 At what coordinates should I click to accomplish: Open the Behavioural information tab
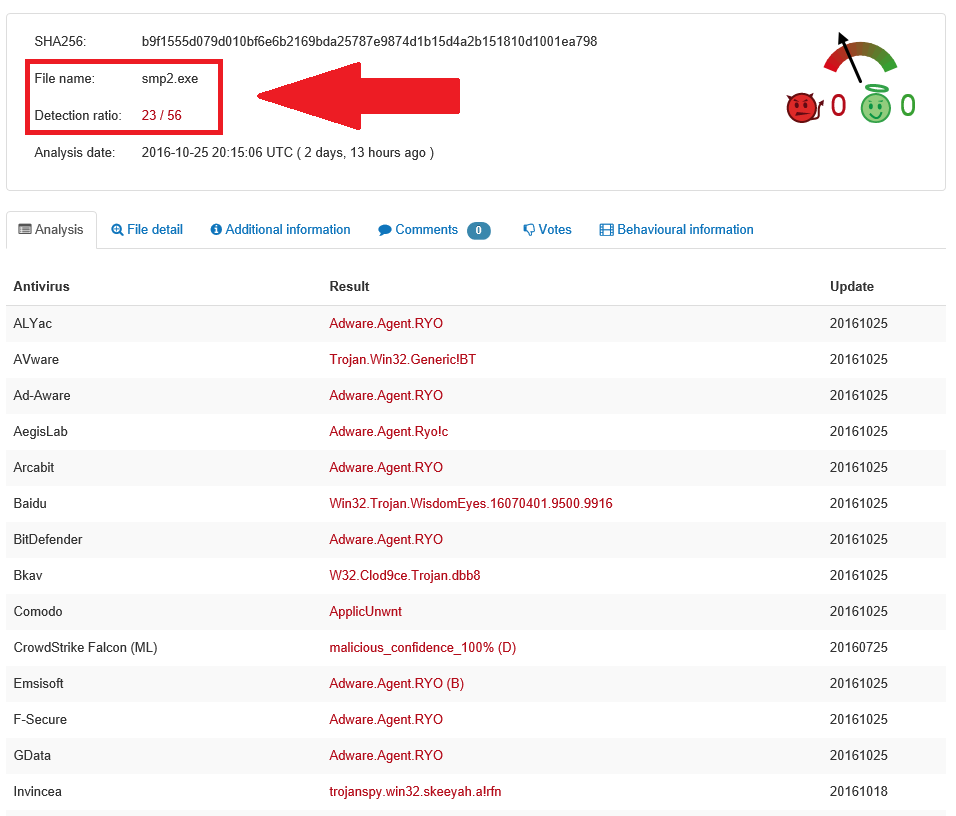685,230
